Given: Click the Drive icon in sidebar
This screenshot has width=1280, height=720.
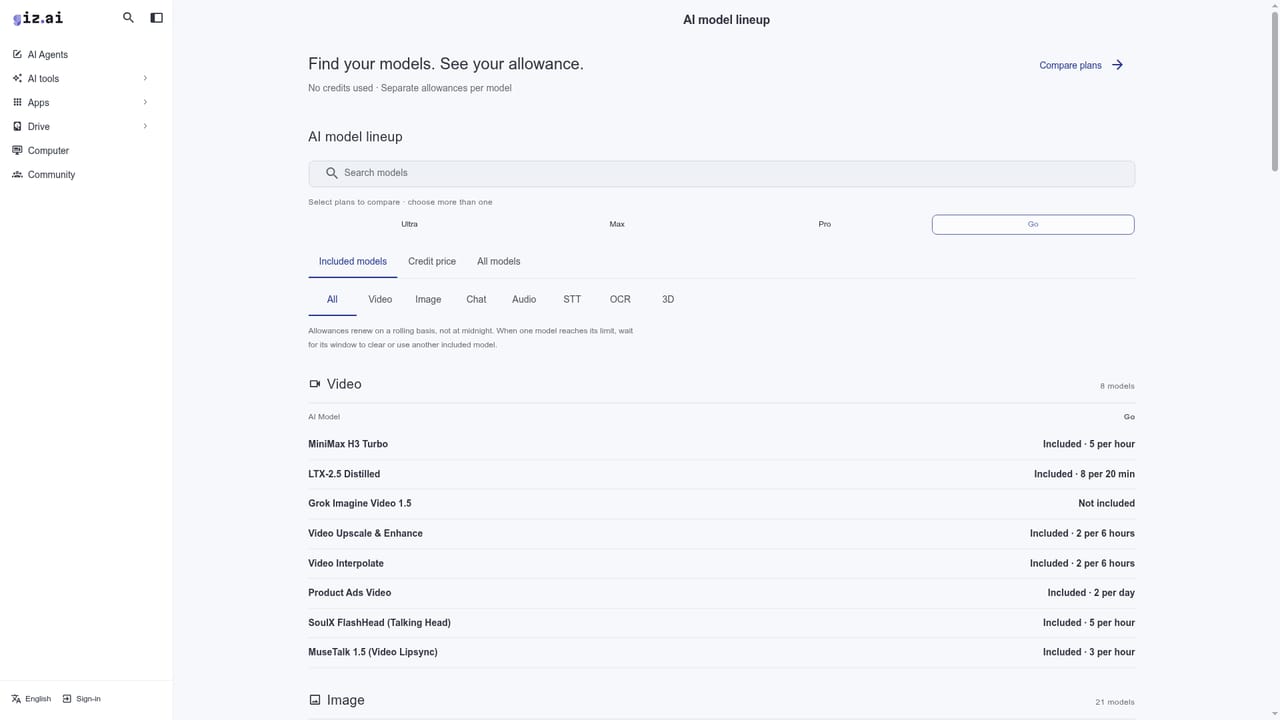Looking at the screenshot, I should pos(17,126).
